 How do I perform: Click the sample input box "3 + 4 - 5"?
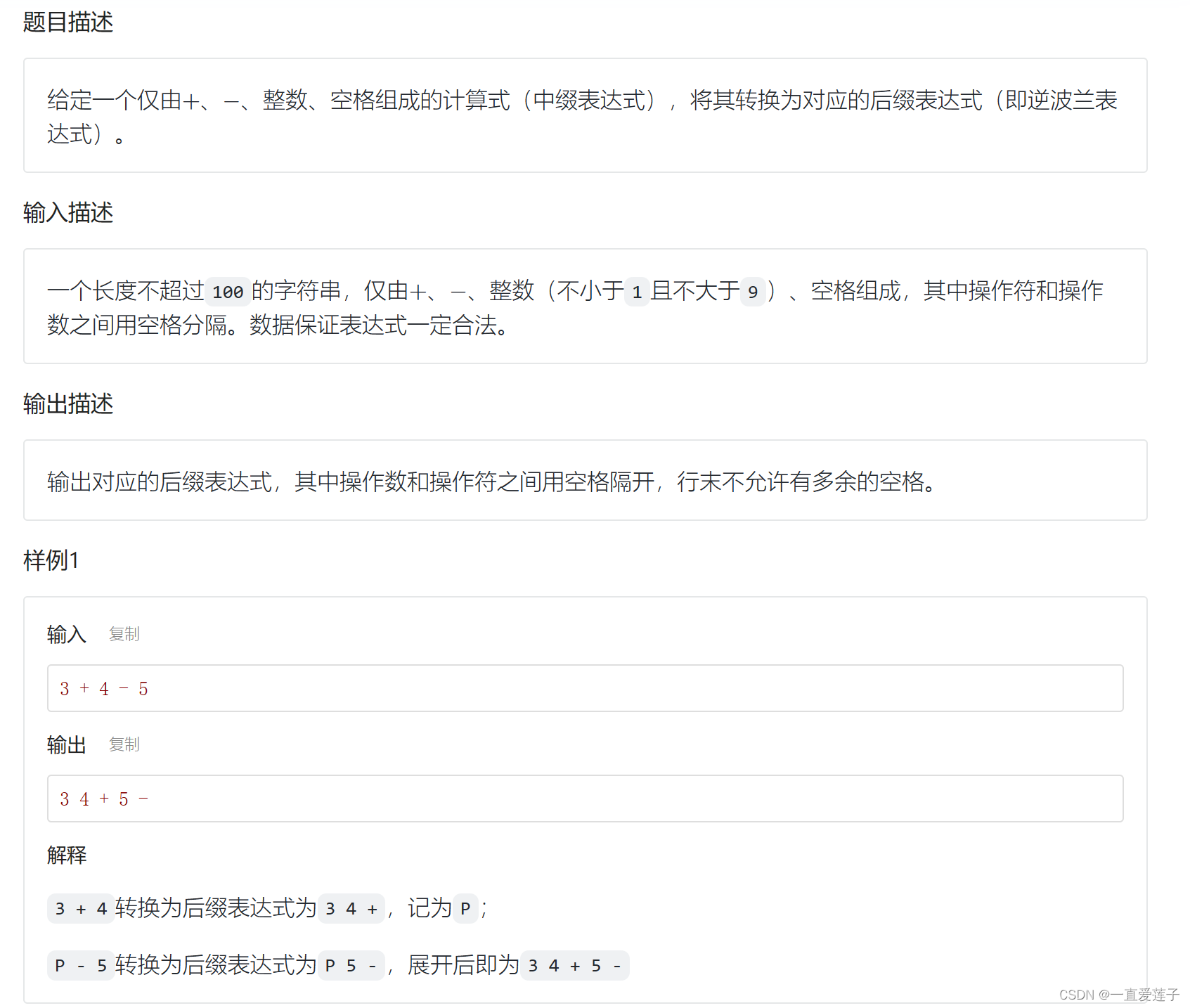point(585,688)
